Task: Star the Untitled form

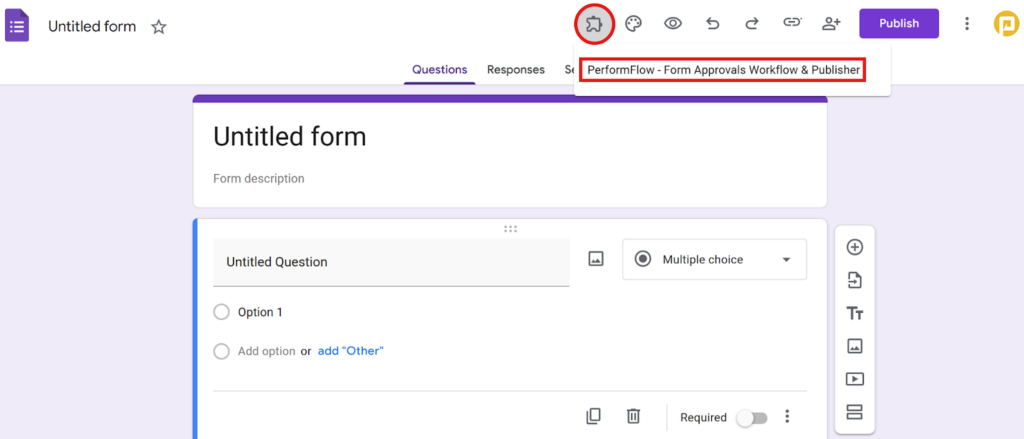Action: [159, 27]
